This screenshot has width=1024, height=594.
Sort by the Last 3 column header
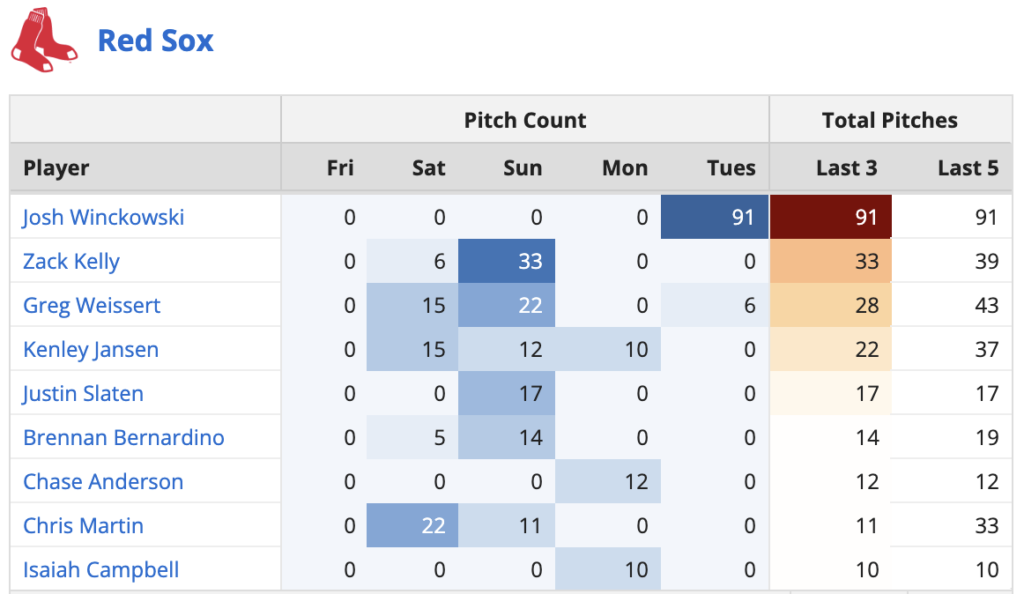click(x=847, y=167)
